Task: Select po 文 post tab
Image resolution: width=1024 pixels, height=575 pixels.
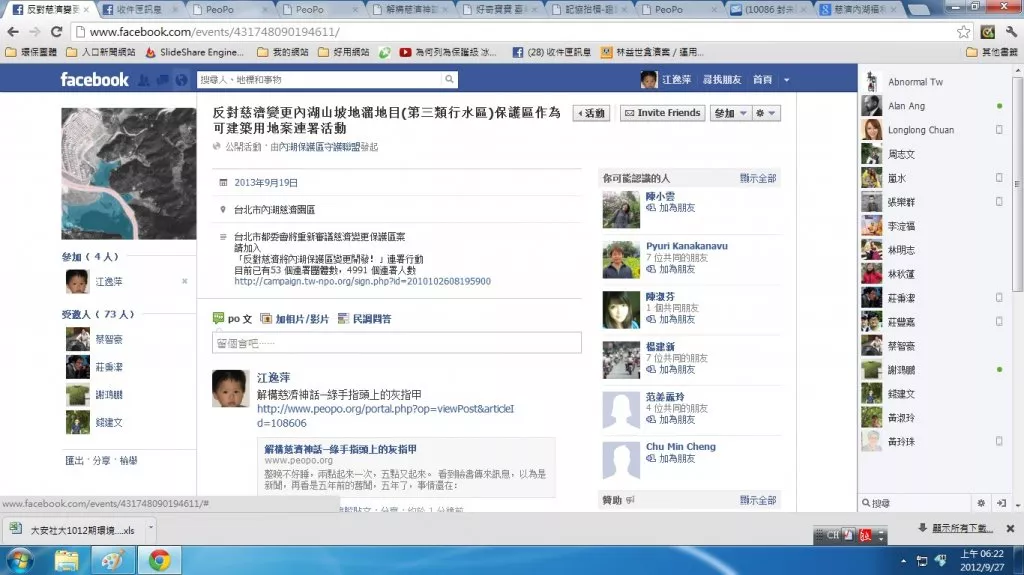Action: coord(232,319)
